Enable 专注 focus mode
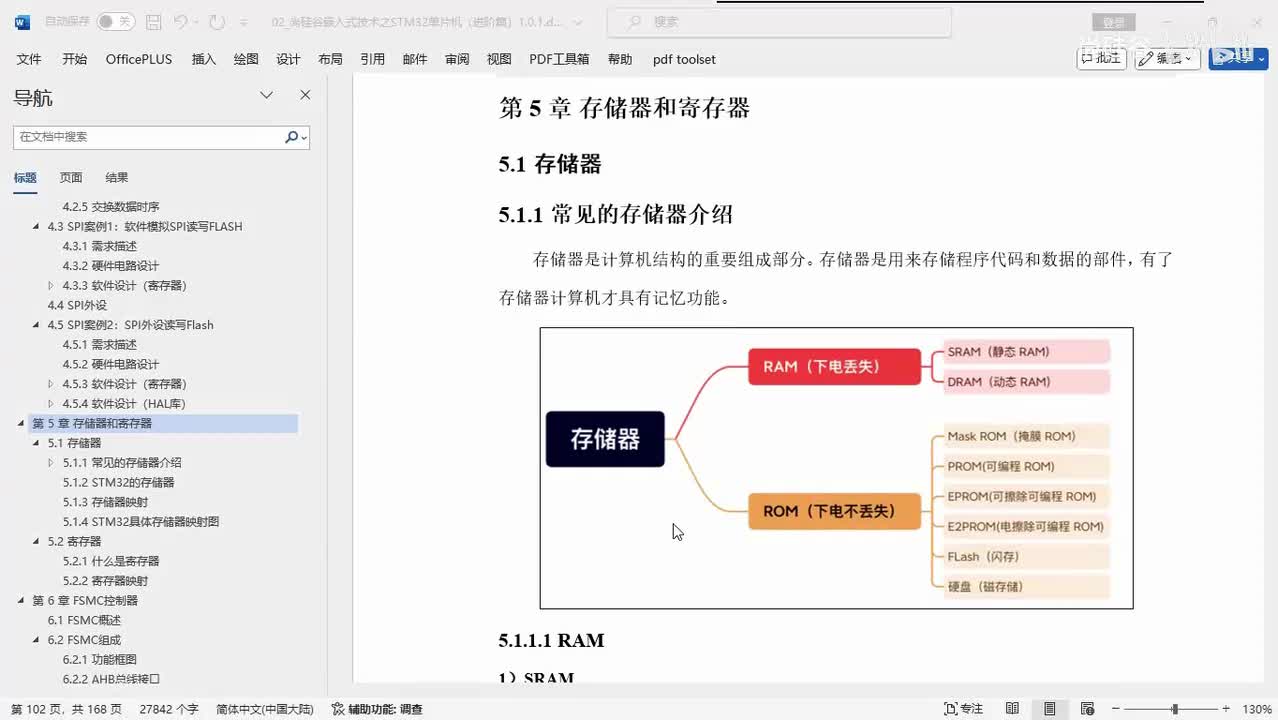Image resolution: width=1278 pixels, height=720 pixels. 964,709
